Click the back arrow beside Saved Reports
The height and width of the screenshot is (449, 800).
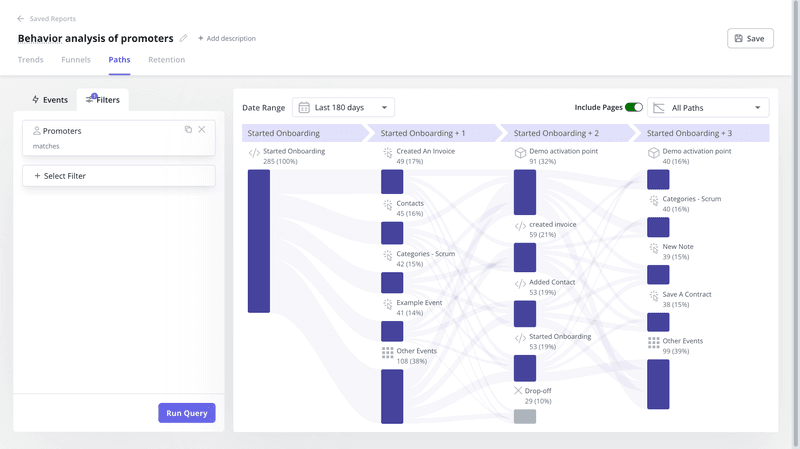[x=21, y=19]
